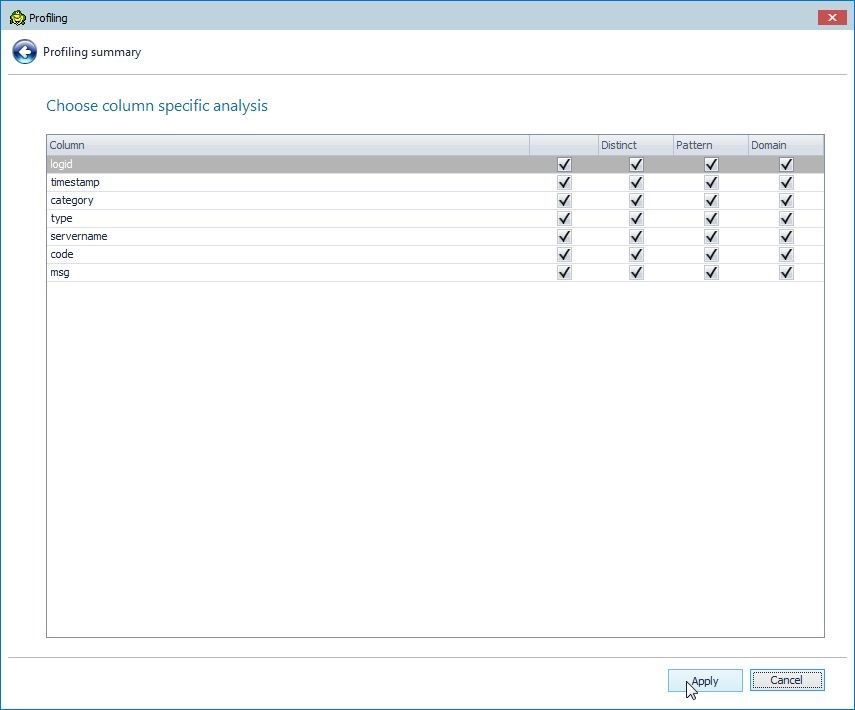Image resolution: width=855 pixels, height=710 pixels.
Task: Toggle unlabeled first checkbox for logid
Action: (x=564, y=164)
